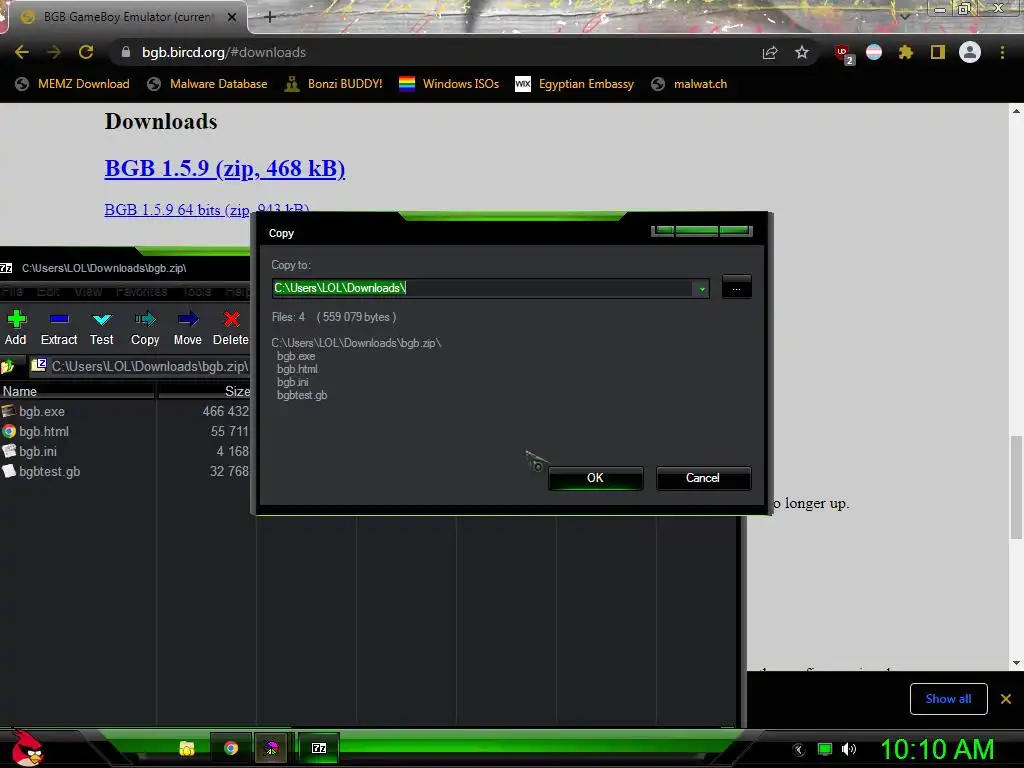Open the malwat.ch bookmark
Screen dimensions: 1024x768
[x=689, y=84]
